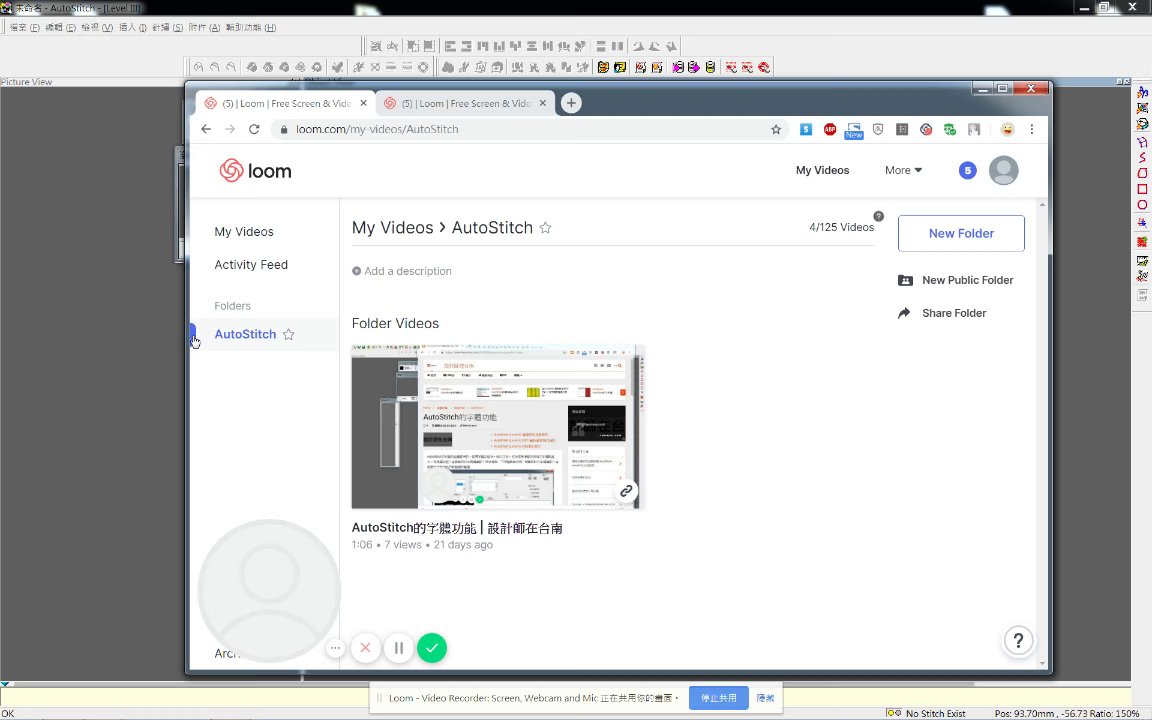Click the hide link in the screen sharing bar
1152x720 pixels.
765,698
